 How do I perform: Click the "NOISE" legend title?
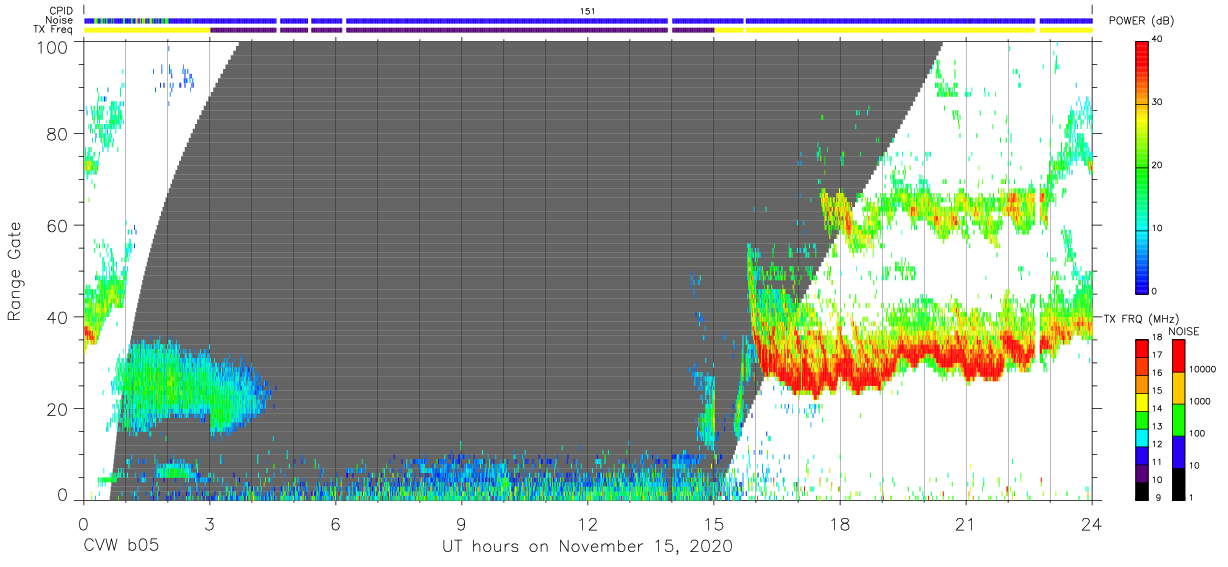point(1184,331)
